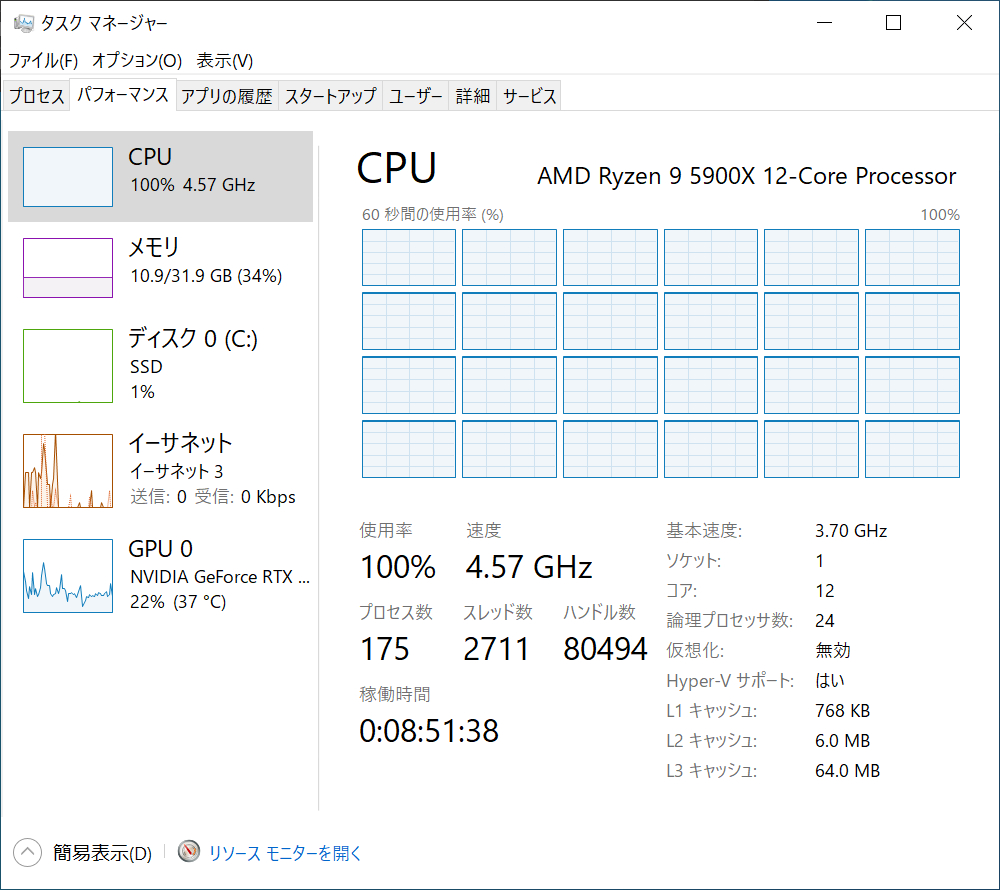This screenshot has height=890, width=1000.
Task: Maximize the Task Manager window
Action: pyautogui.click(x=893, y=23)
